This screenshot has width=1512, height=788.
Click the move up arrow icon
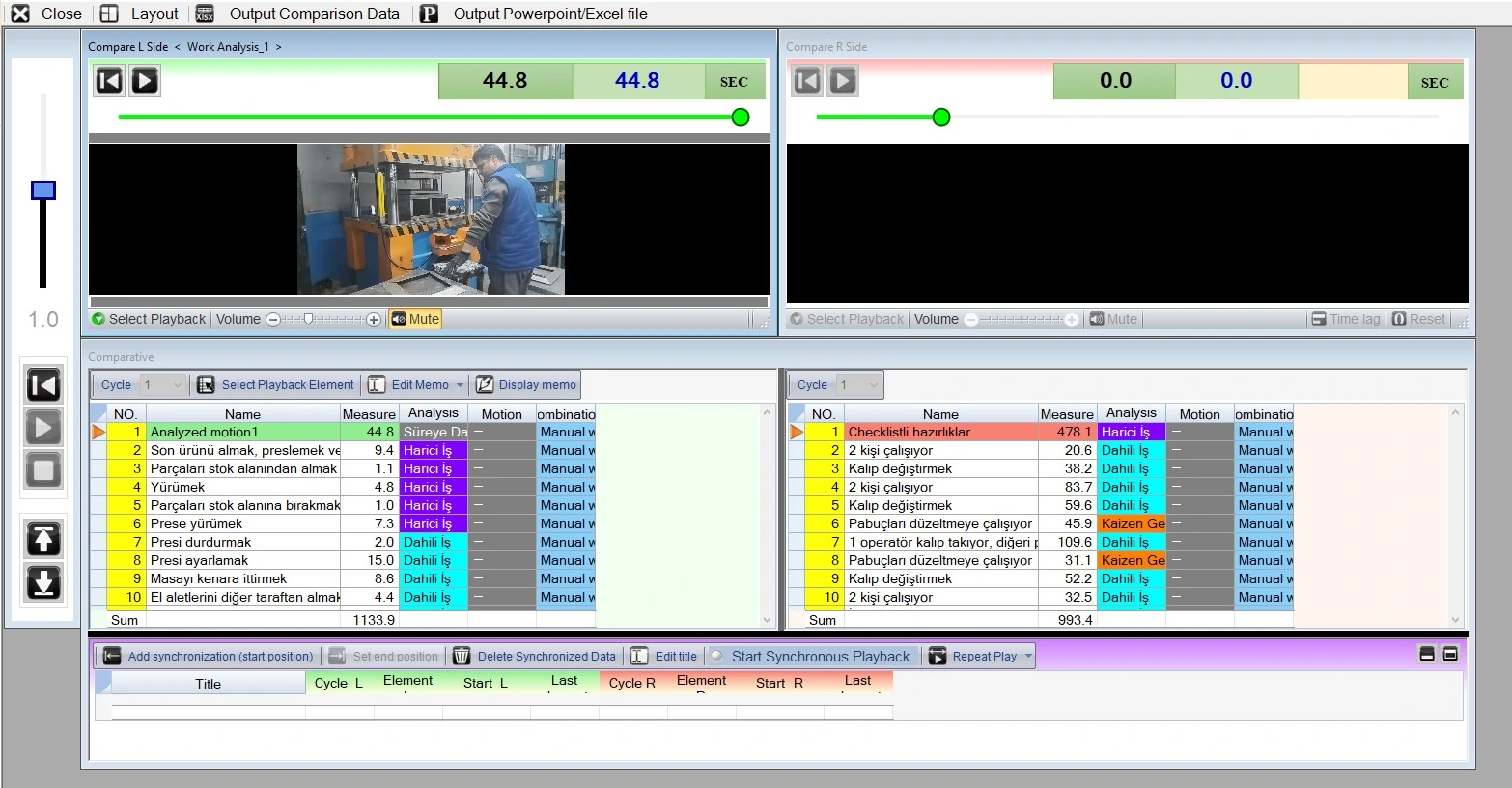(x=43, y=539)
